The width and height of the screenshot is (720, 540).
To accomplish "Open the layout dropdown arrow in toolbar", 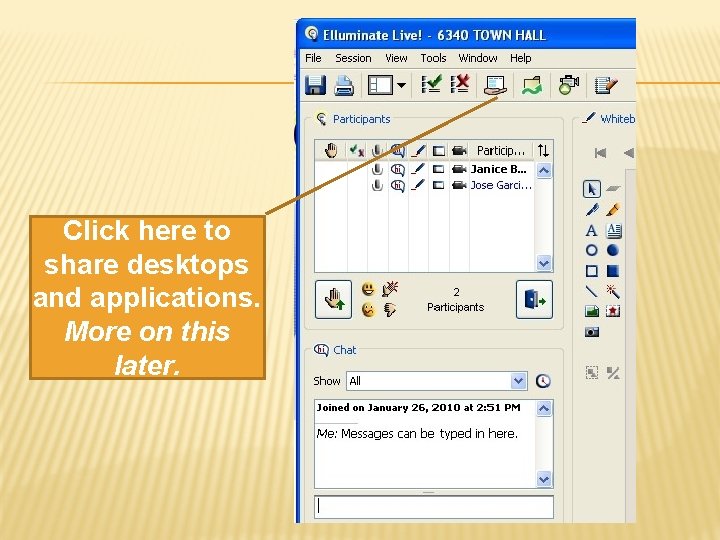I will 401,85.
